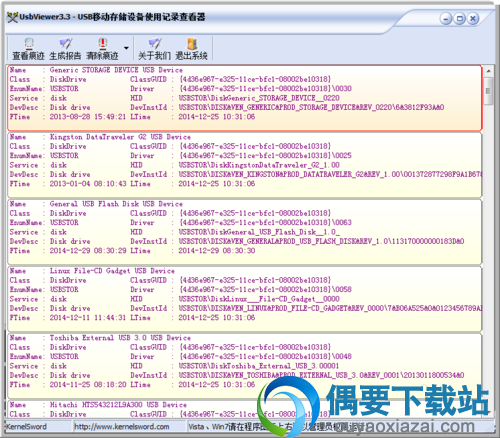500x438 pixels.
Task: Open the http://www.kernelsword.com status bar link
Action: point(122,426)
